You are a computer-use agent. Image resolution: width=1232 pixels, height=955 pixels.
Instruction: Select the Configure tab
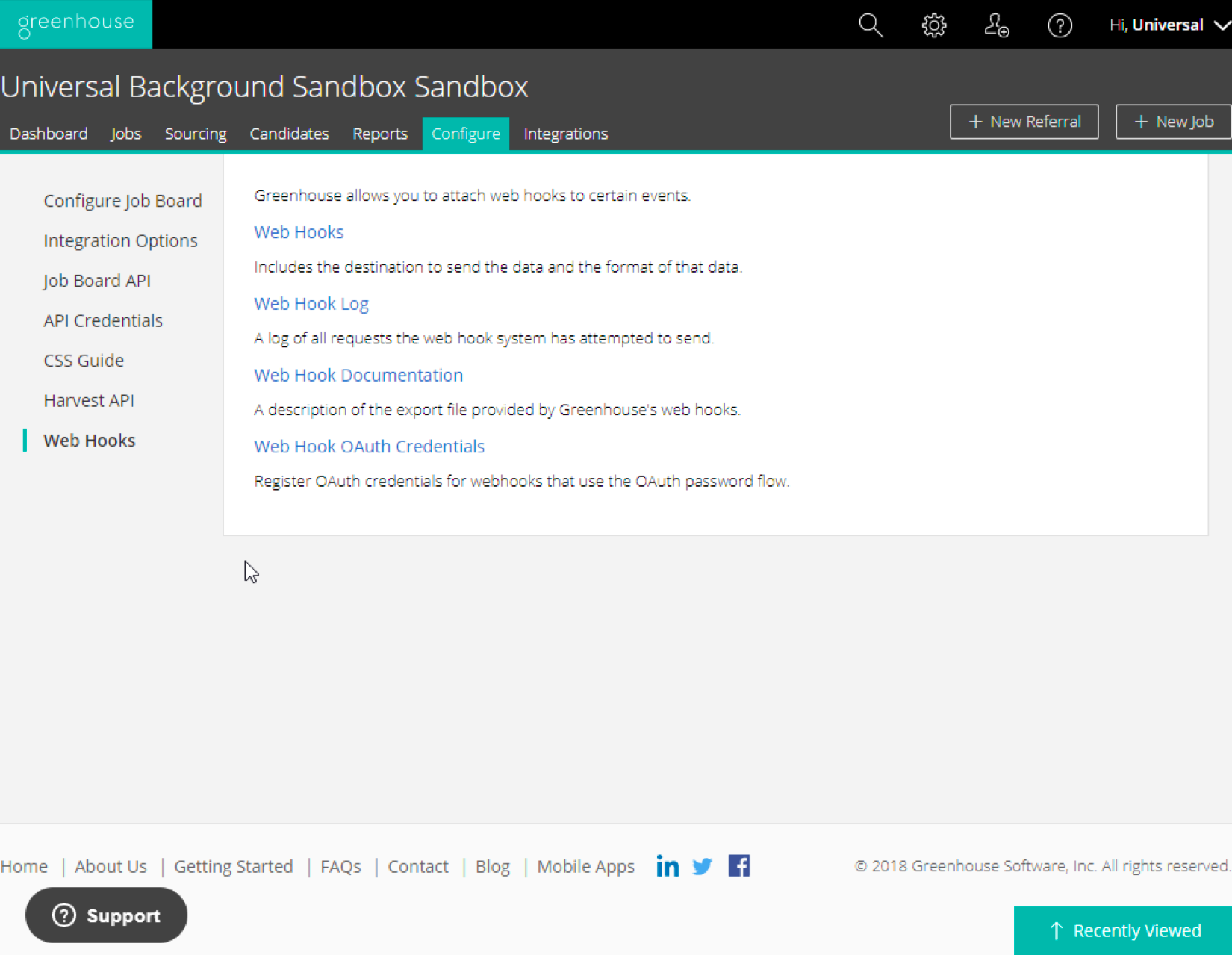coord(466,134)
